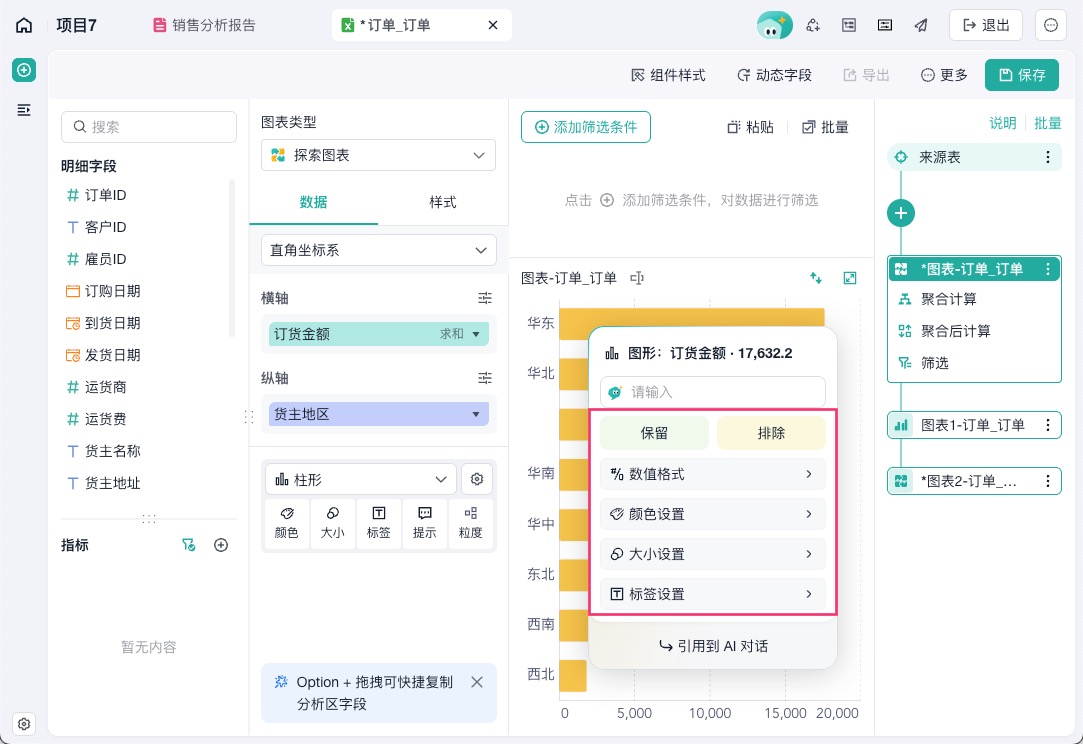1083x744 pixels.
Task: Click 引用到 AI 对话
Action: point(713,646)
